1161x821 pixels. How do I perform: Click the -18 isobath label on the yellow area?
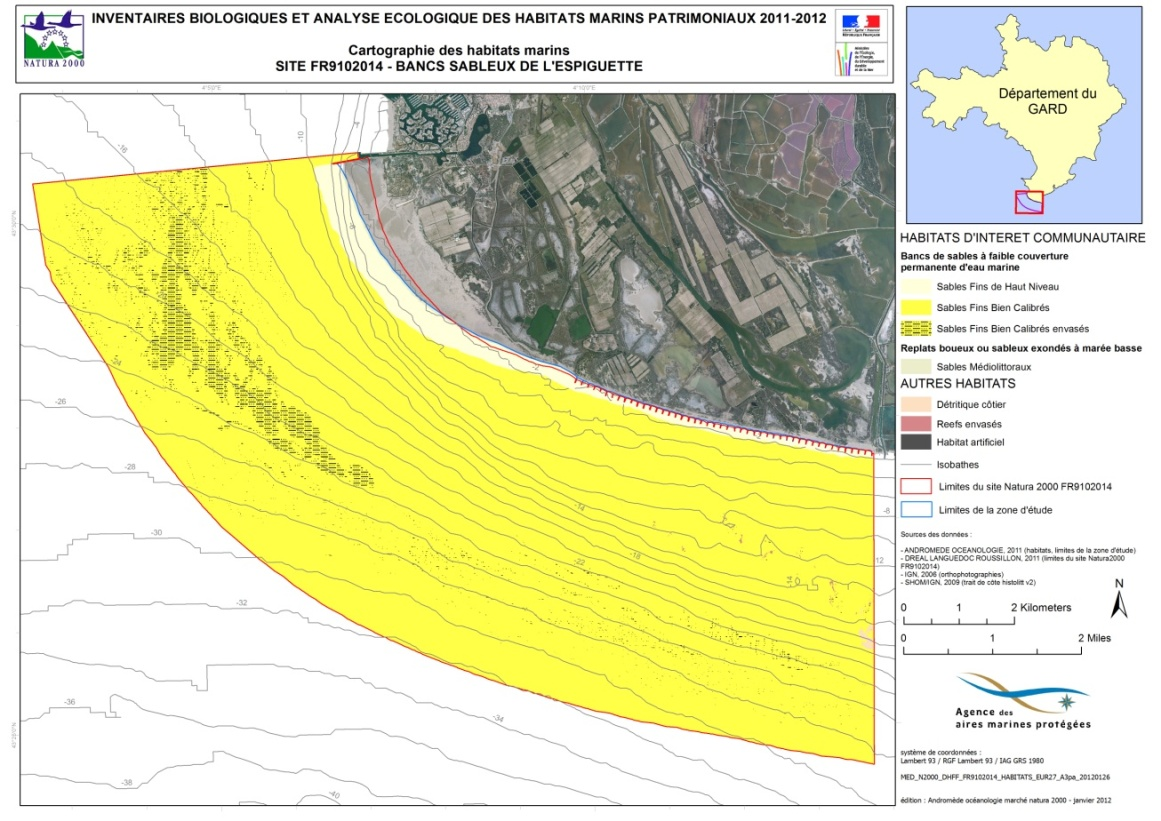tap(635, 555)
